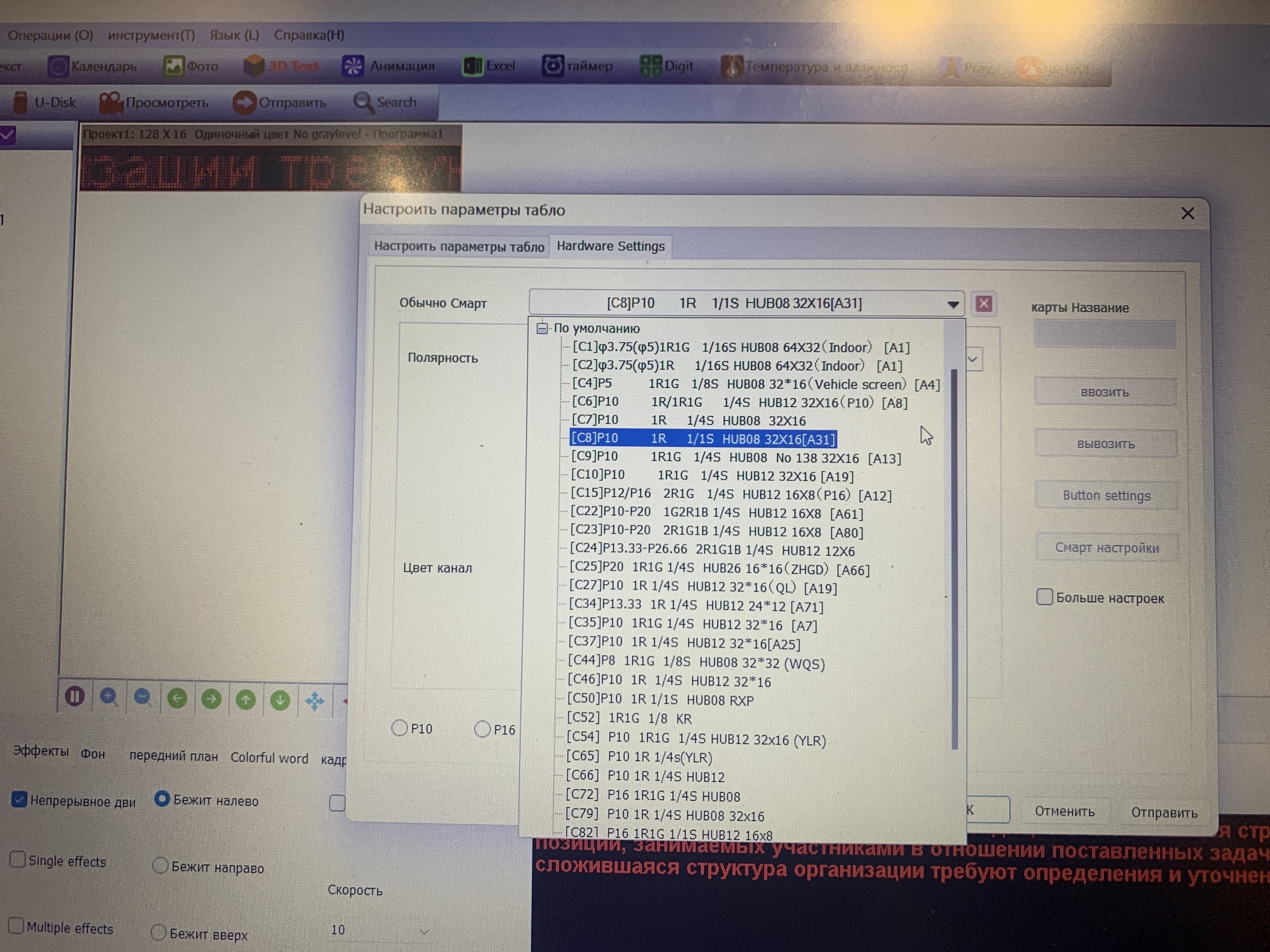The image size is (1270, 952).
Task: Click the zoom-in magnifier icon
Action: [x=109, y=697]
